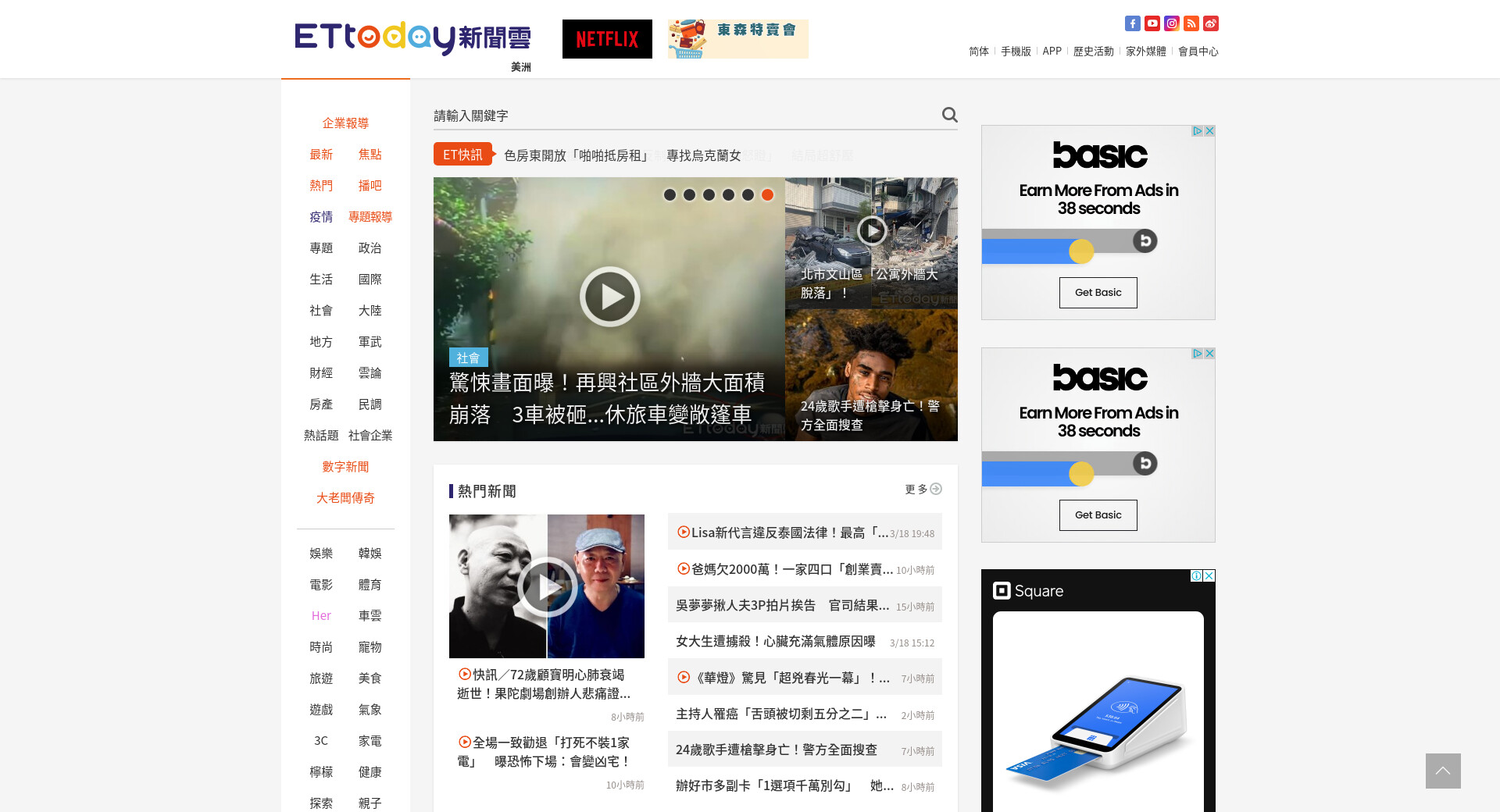Open ad info icon on Square ad
The image size is (1500, 812).
coord(1196,575)
